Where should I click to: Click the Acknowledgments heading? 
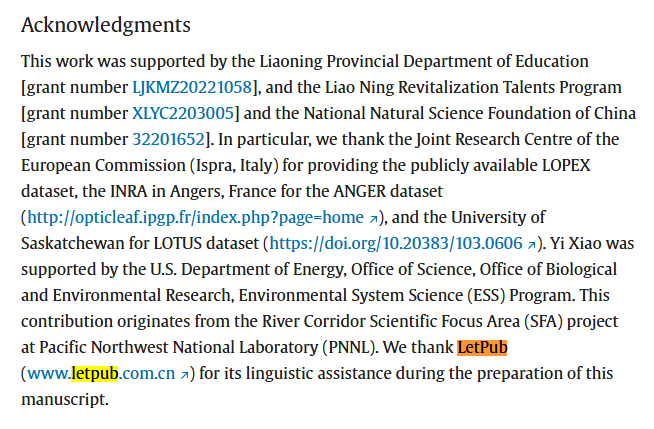click(105, 24)
